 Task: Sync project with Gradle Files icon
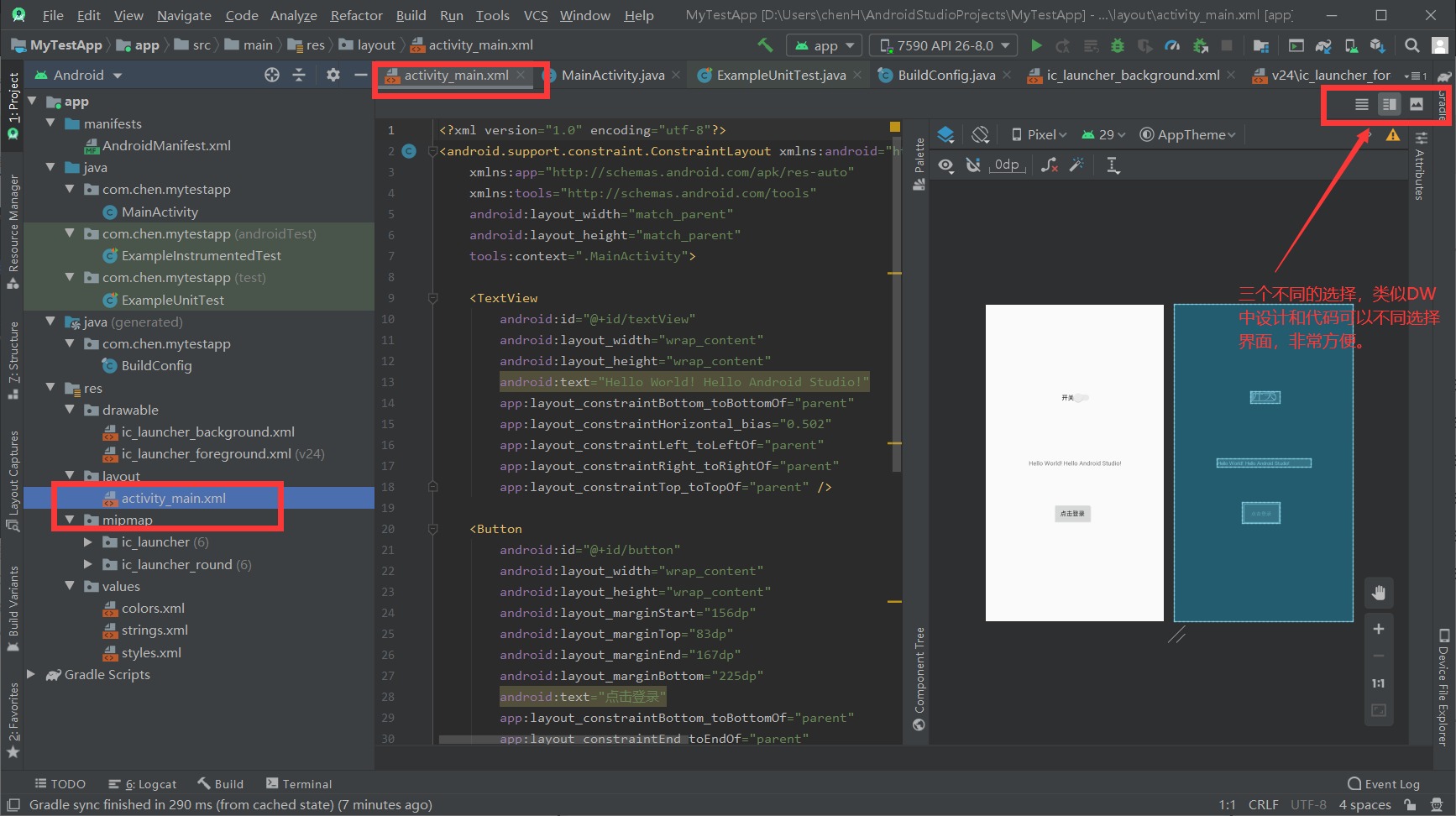[1322, 44]
